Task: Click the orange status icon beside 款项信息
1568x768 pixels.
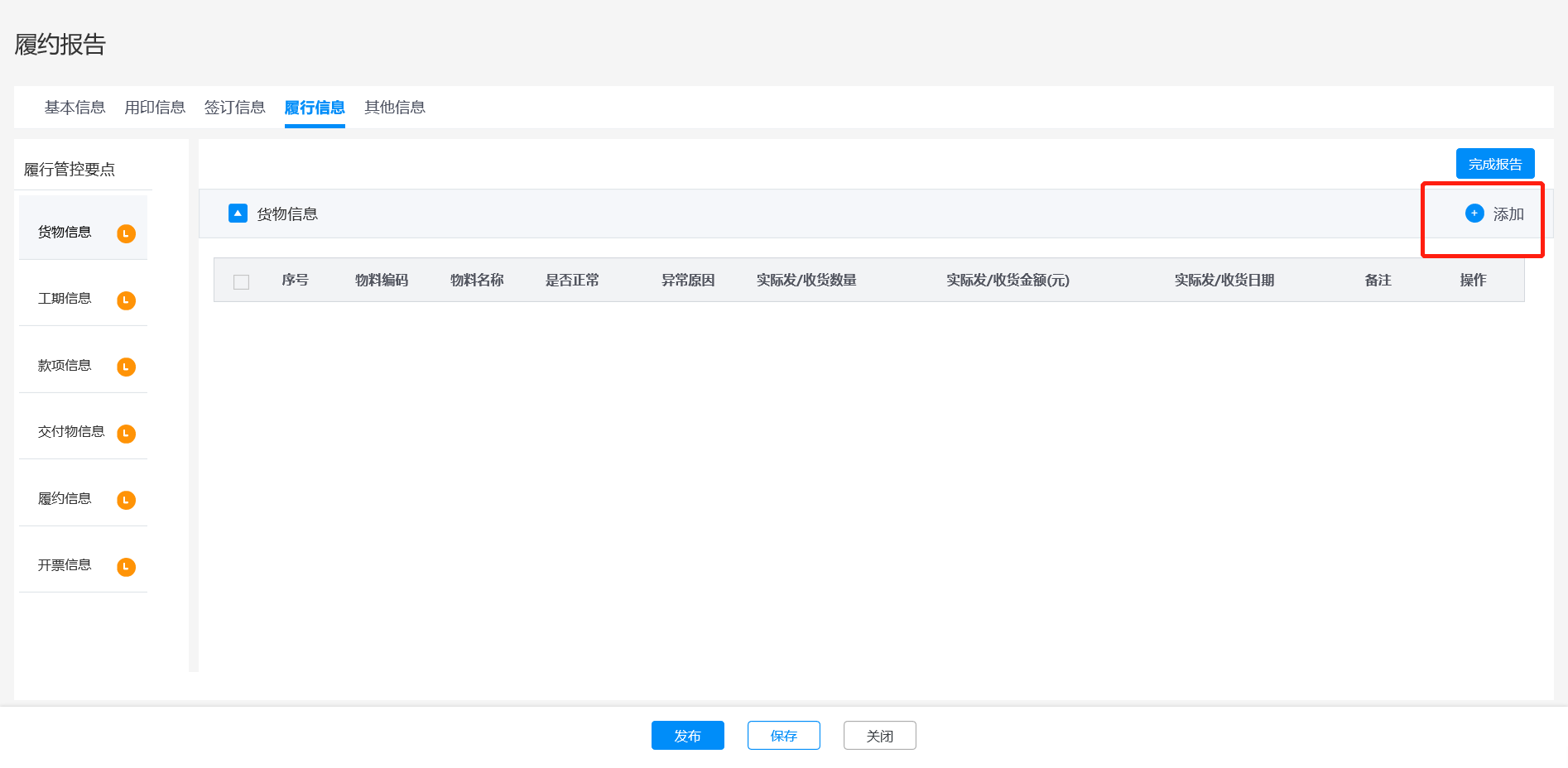Action: (x=126, y=367)
